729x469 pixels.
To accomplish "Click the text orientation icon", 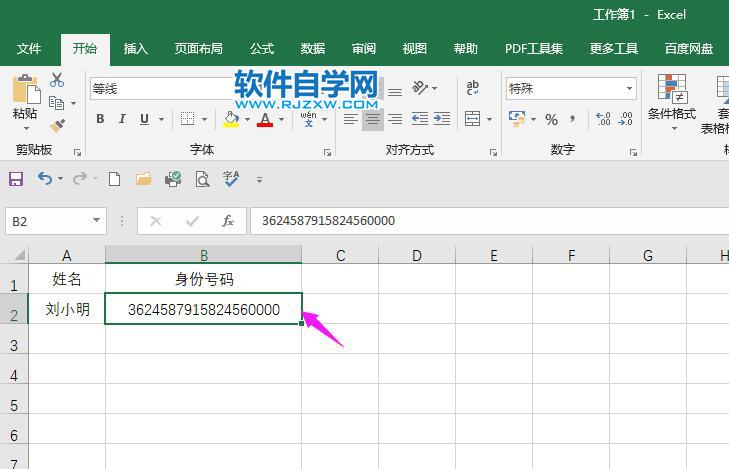I will click(x=420, y=87).
